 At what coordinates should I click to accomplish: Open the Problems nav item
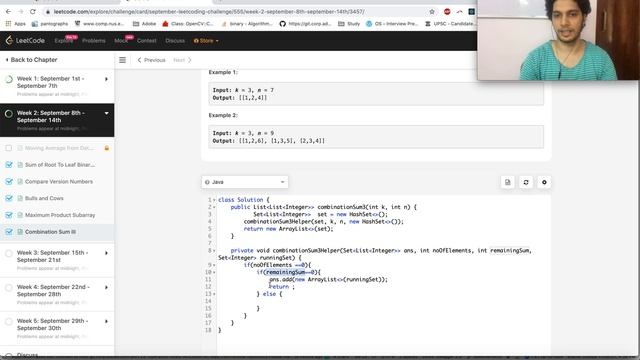pyautogui.click(x=93, y=41)
